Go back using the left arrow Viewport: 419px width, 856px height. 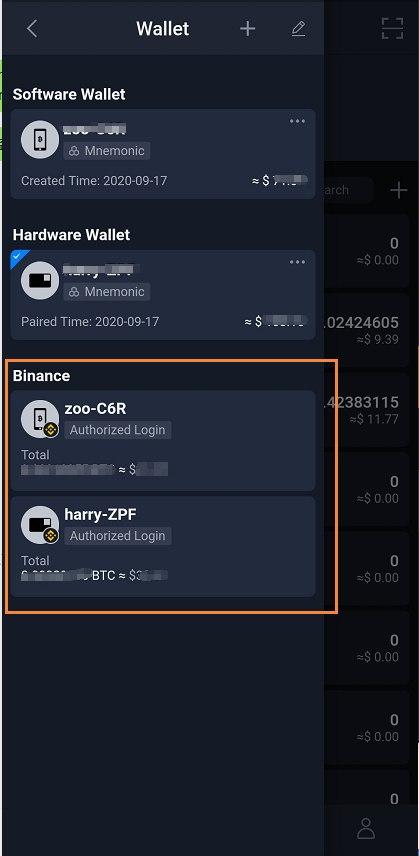(32, 29)
